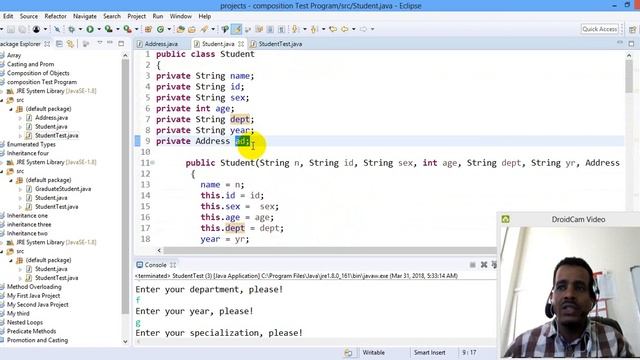Click the New Java Class icon
This screenshot has width=640, height=360.
click(x=160, y=29)
